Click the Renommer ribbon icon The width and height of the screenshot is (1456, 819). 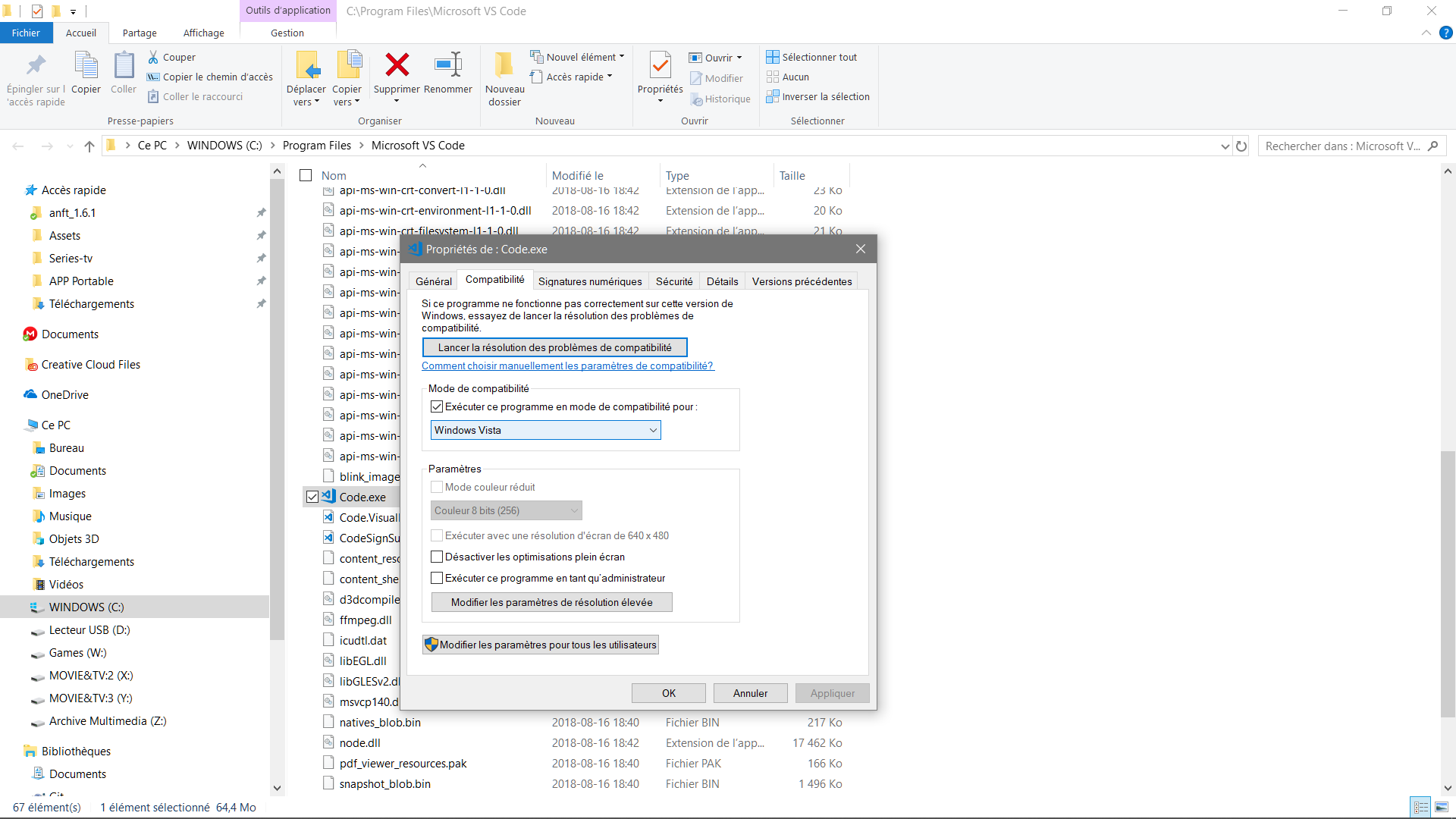[447, 66]
